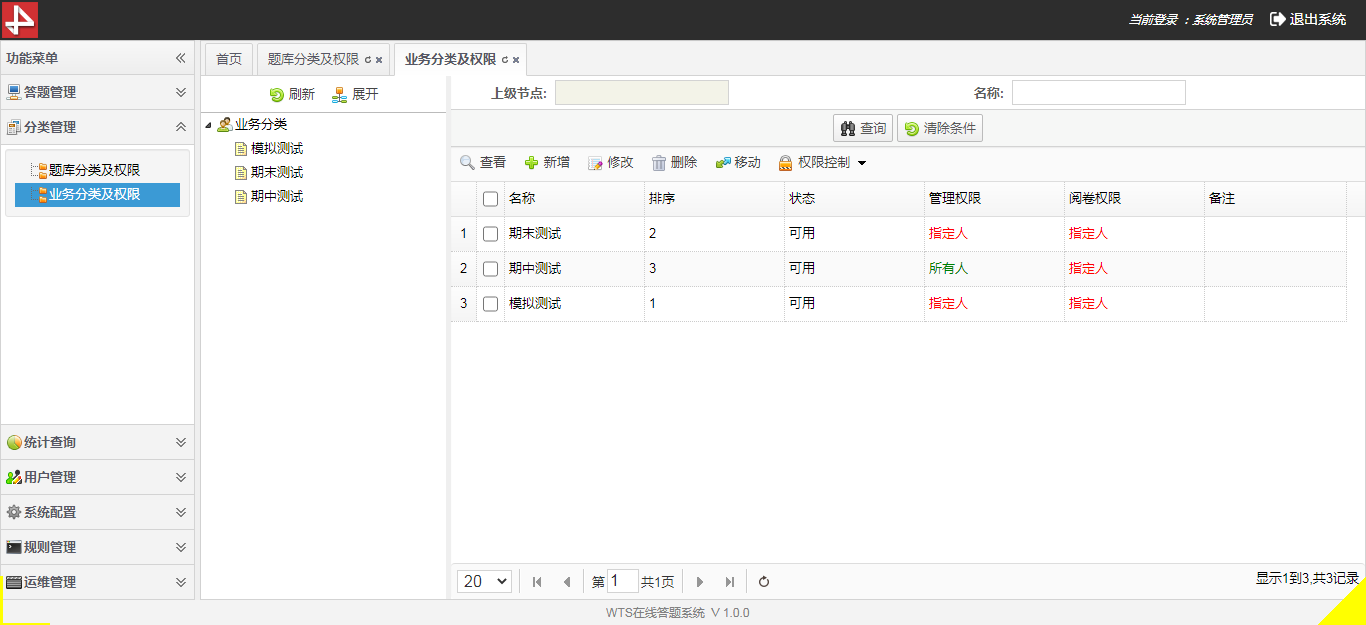Viewport: 1366px width, 625px height.
Task: Expand the 统计查询 sidebar section
Action: point(97,442)
